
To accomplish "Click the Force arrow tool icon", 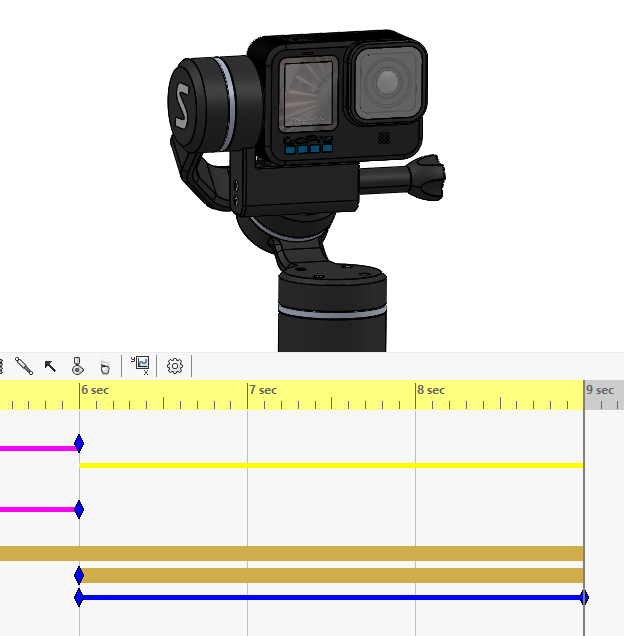I will click(50, 366).
